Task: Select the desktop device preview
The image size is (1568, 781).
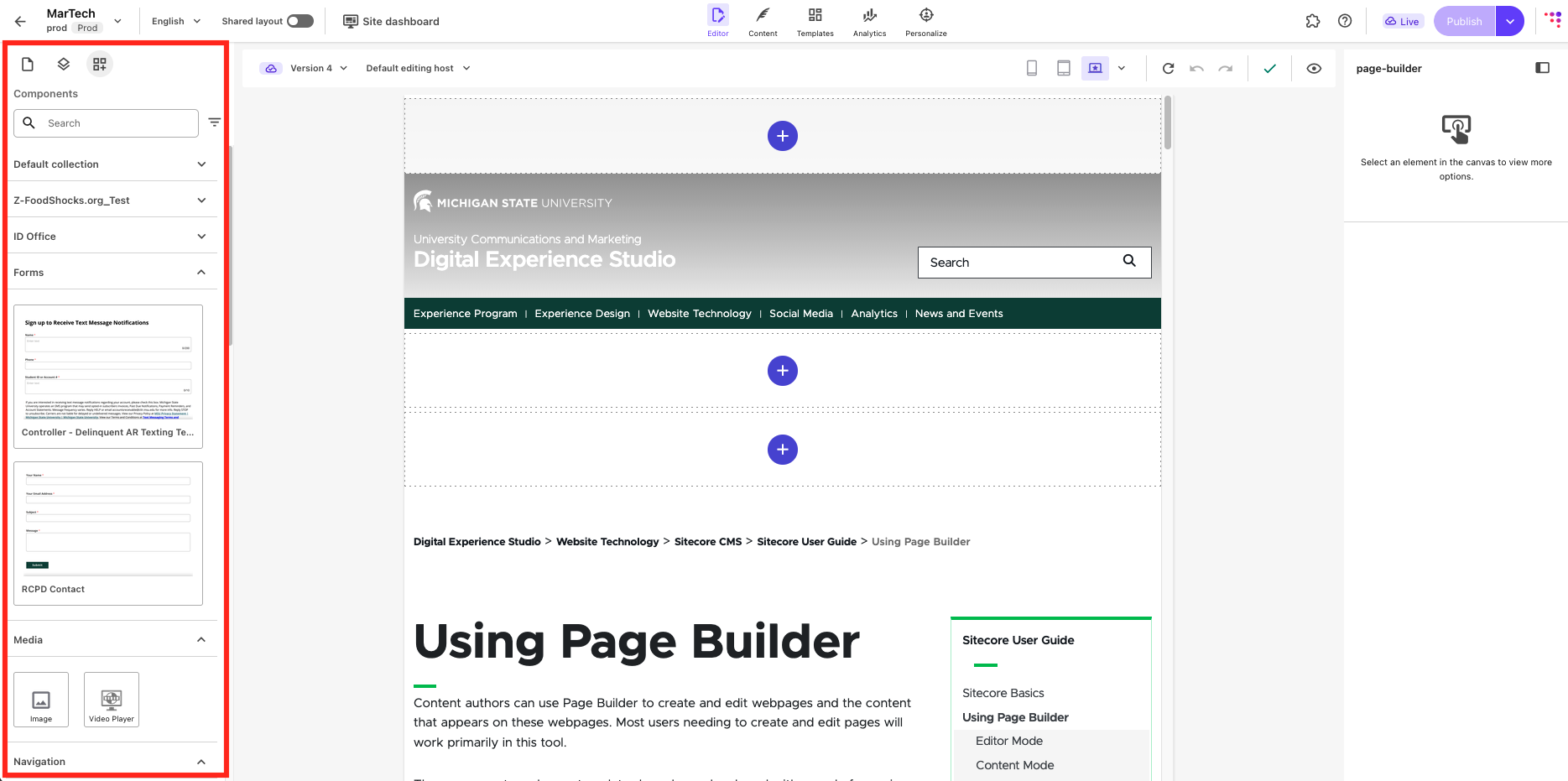Action: coord(1095,69)
